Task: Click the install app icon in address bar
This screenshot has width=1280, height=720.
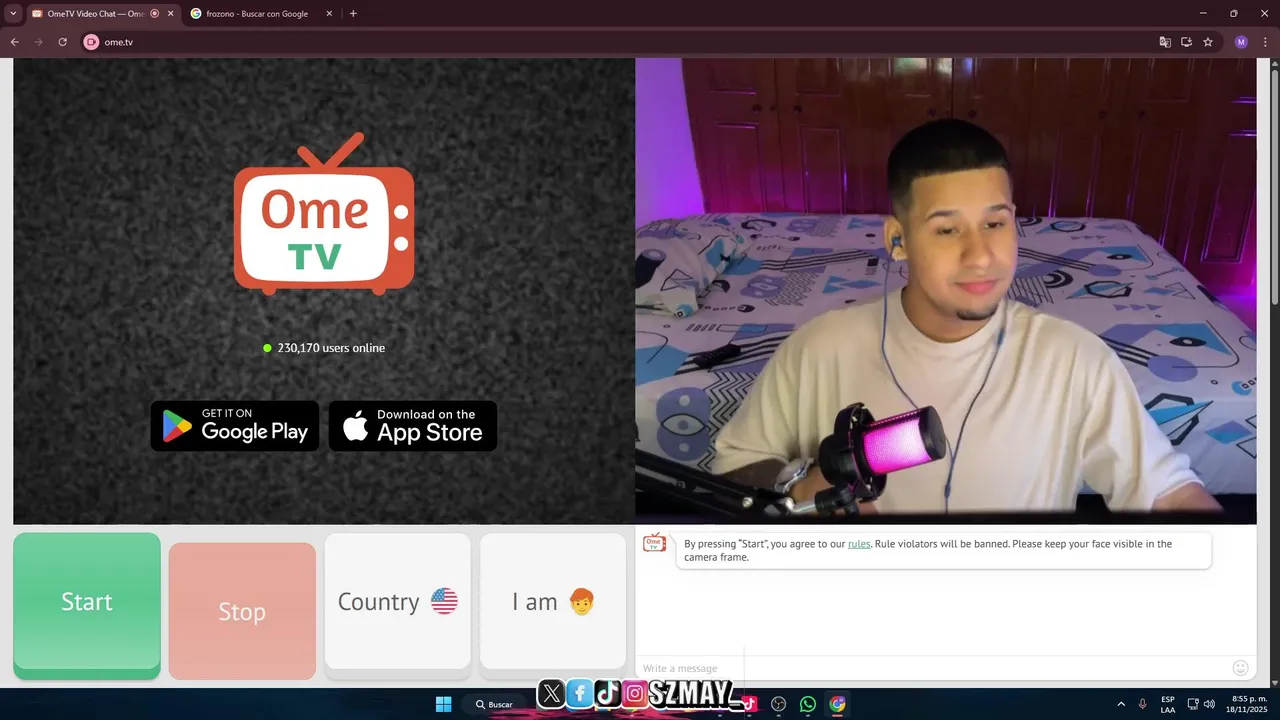Action: point(1186,42)
